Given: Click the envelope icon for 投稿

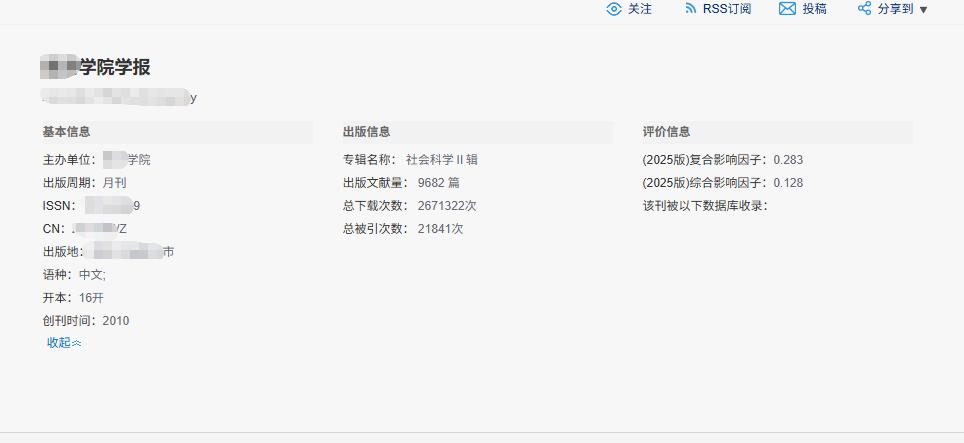Looking at the screenshot, I should point(787,9).
